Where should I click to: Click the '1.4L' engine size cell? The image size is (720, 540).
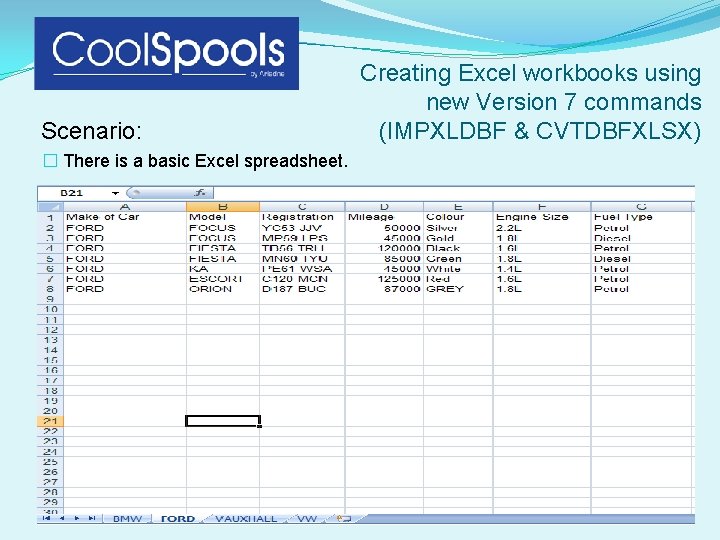point(542,269)
